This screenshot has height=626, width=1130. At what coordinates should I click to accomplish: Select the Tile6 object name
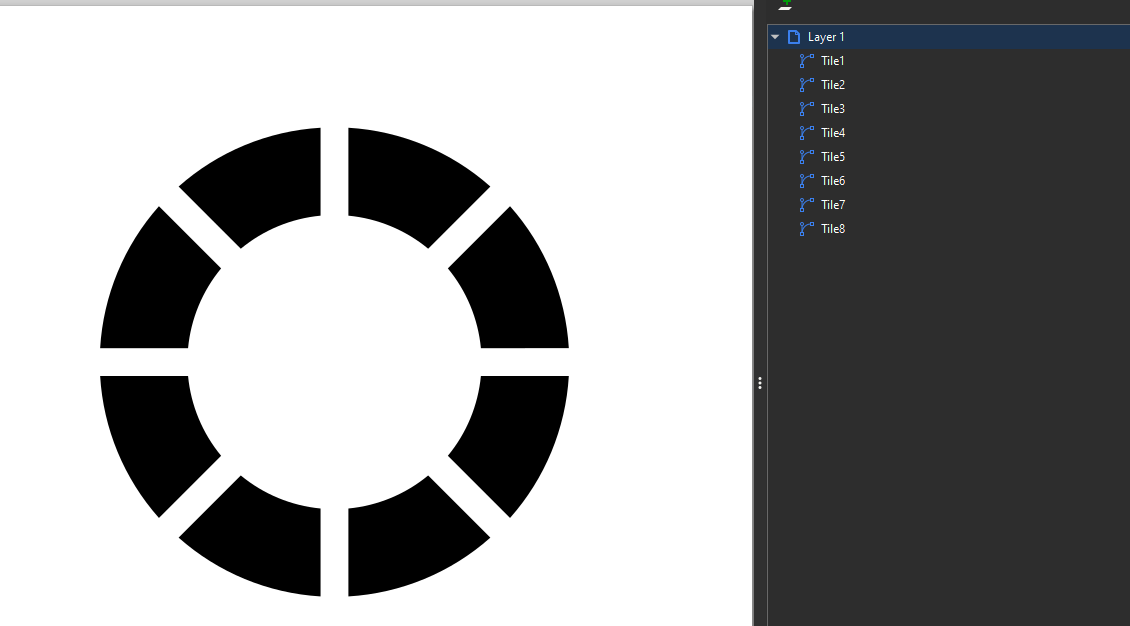833,181
